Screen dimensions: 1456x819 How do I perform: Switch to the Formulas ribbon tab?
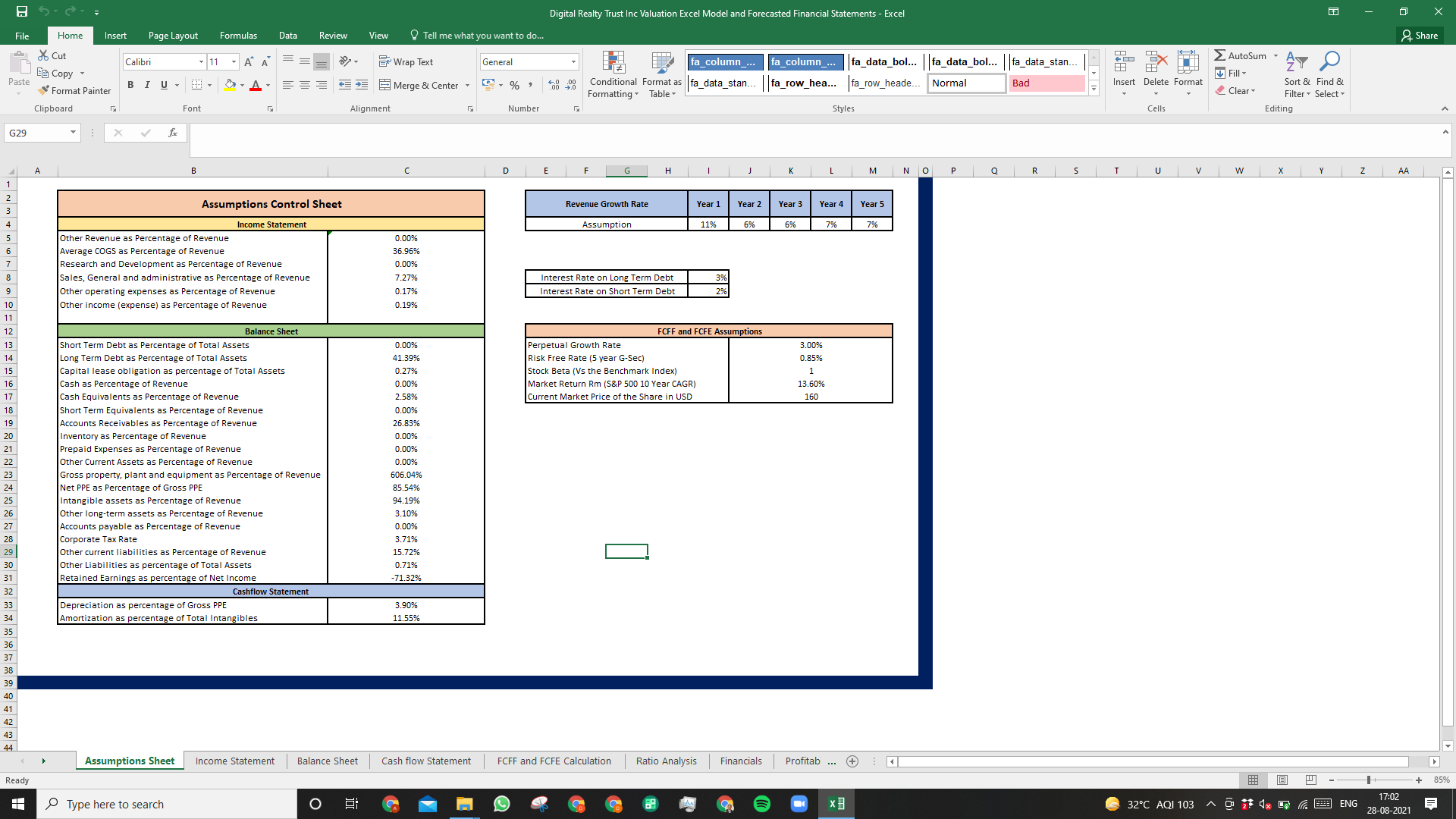point(238,35)
